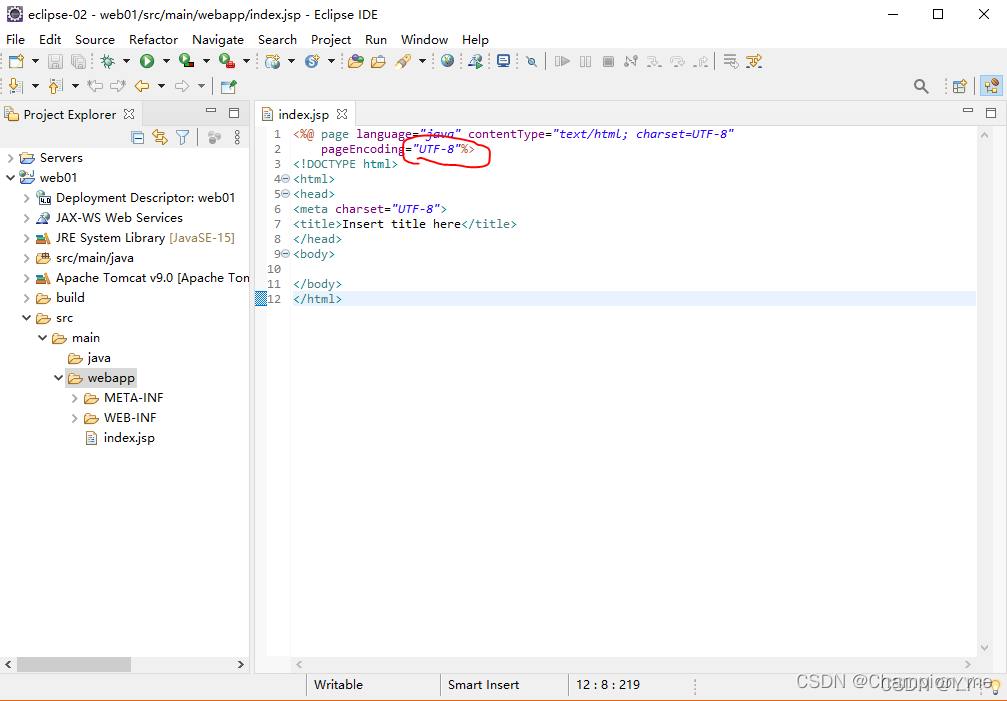Image resolution: width=1007 pixels, height=701 pixels.
Task: Expand the Servers project node
Action: (10, 158)
